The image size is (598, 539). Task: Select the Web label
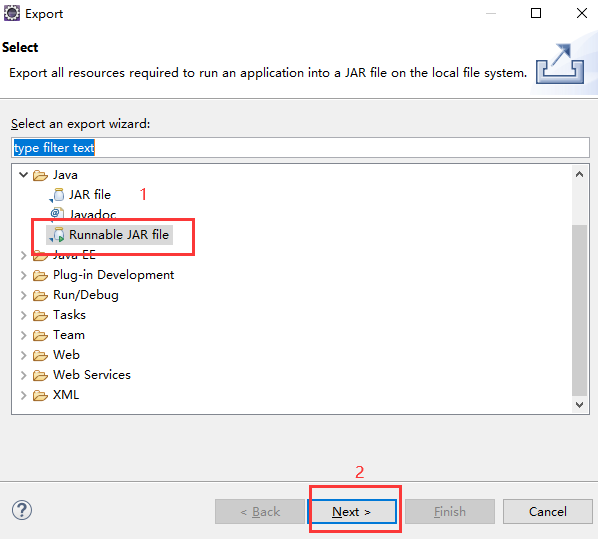pos(66,355)
